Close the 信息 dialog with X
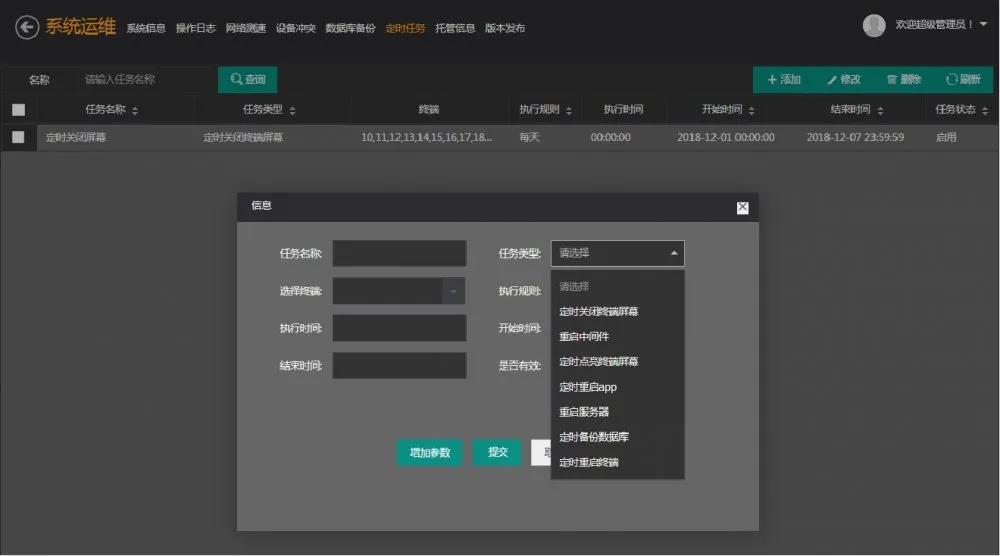Viewport: 1000px width, 556px height. [x=742, y=207]
